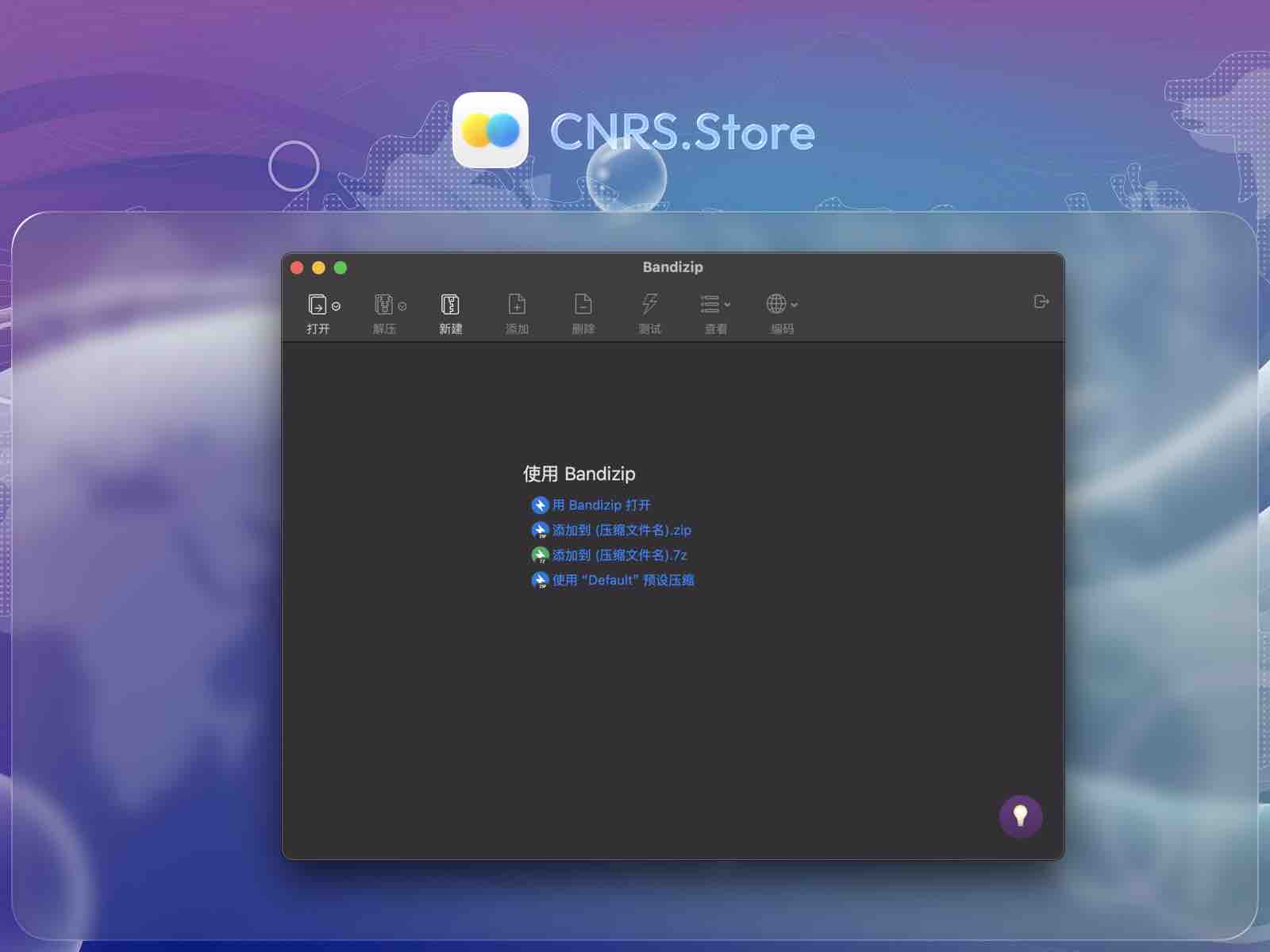Image resolution: width=1270 pixels, height=952 pixels.
Task: Expand the dropdown arrow next to 解压
Action: [x=402, y=306]
